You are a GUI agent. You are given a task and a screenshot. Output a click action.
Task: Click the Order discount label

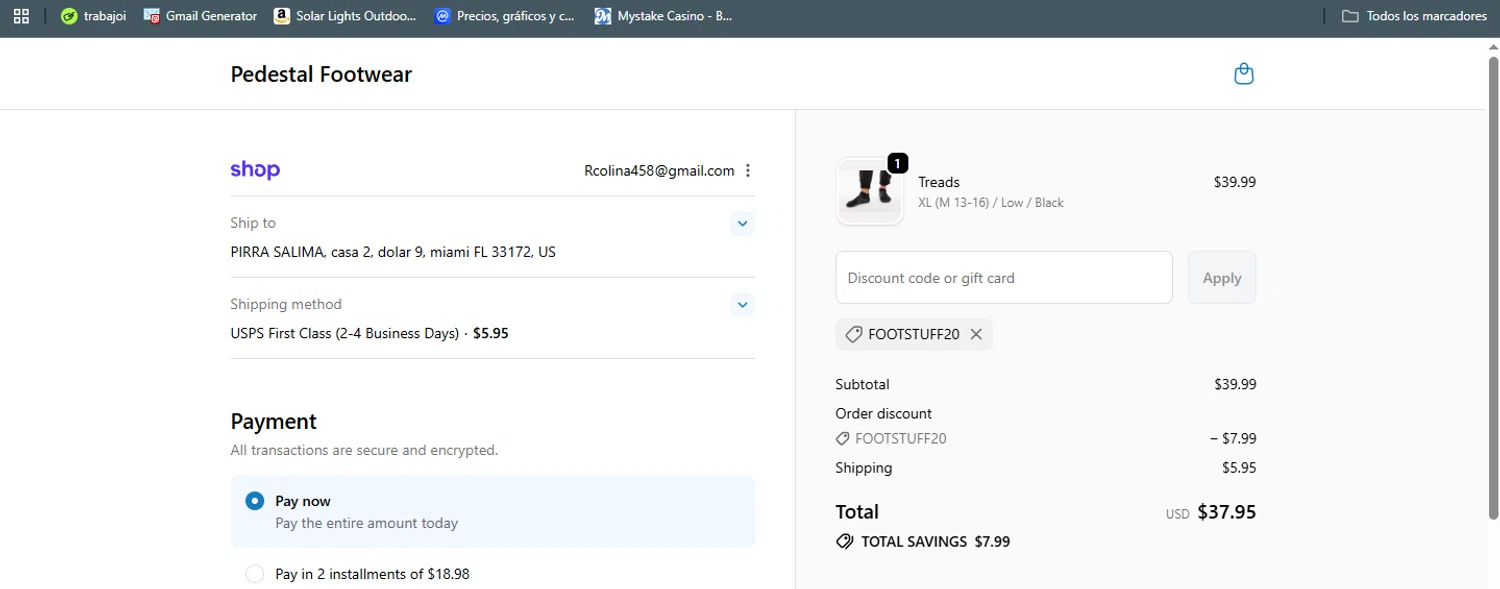884,413
